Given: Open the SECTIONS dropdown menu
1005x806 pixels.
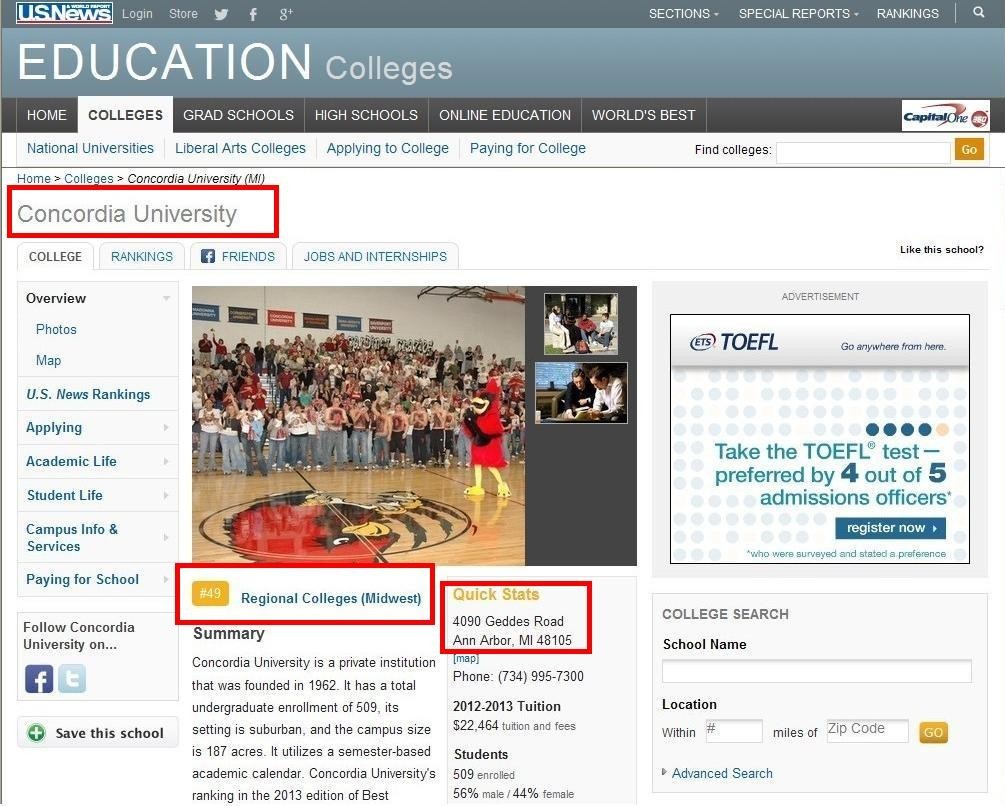Looking at the screenshot, I should click(x=683, y=14).
